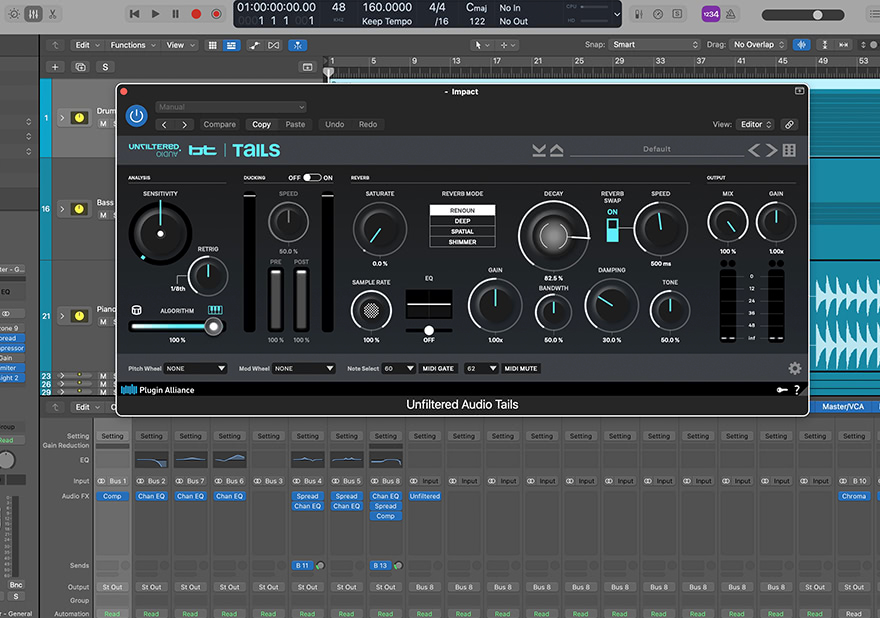Click the Plugin Alliance key icon
This screenshot has width=880, height=618.
[x=782, y=390]
